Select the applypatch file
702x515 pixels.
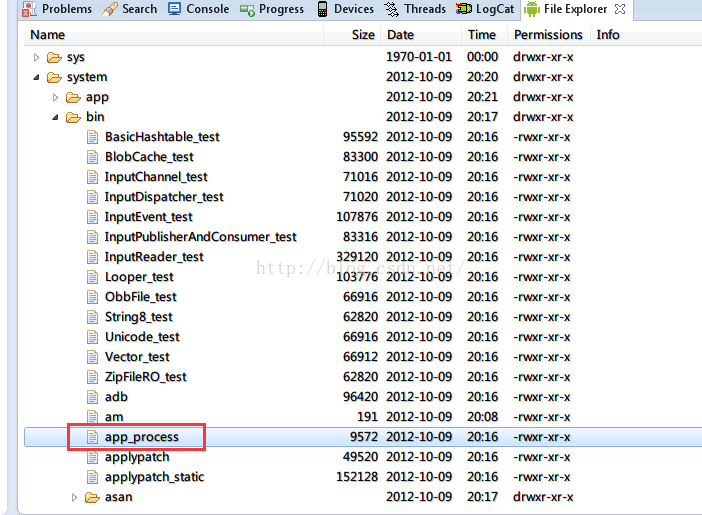click(137, 457)
